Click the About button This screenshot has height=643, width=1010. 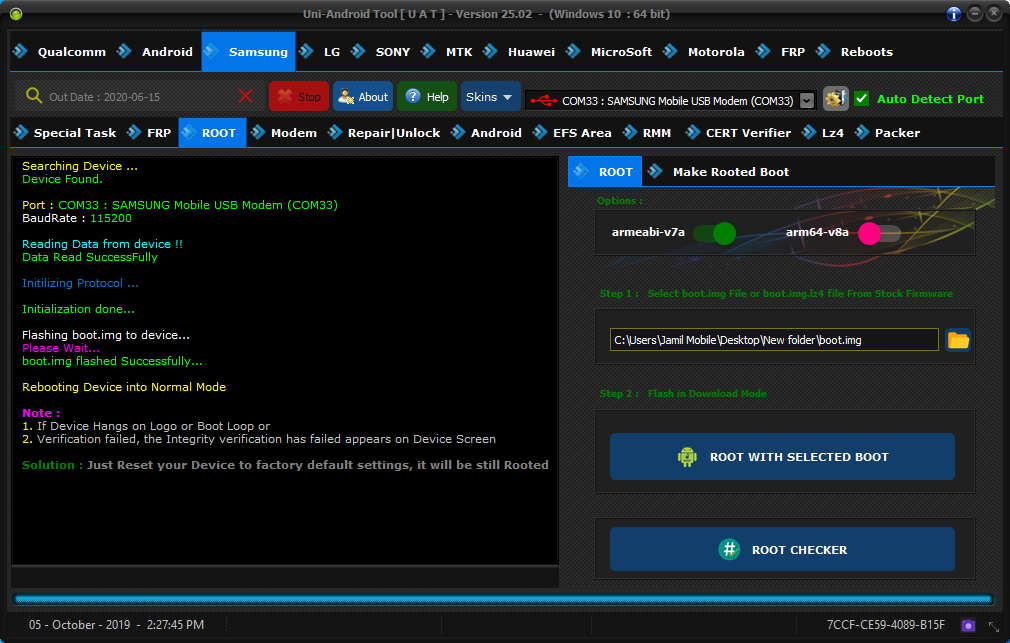tap(363, 97)
